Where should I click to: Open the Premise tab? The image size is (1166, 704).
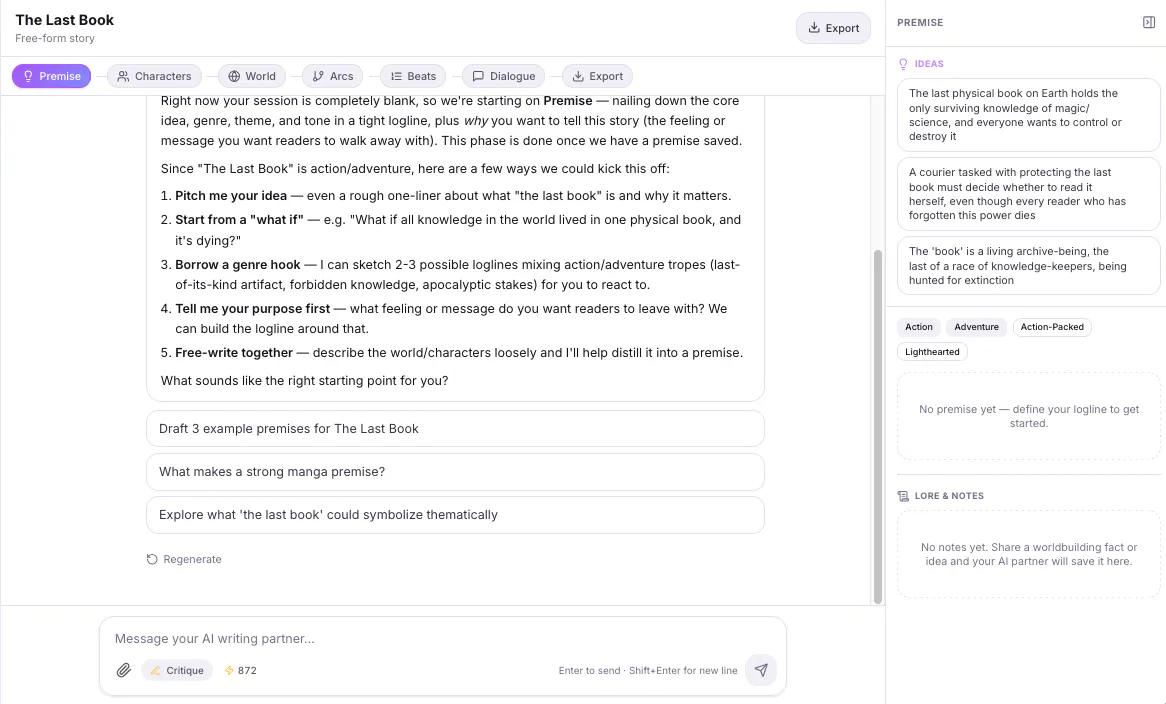51,76
